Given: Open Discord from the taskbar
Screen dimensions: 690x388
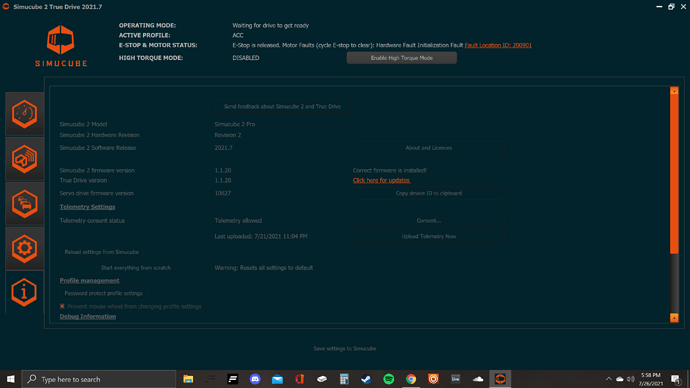Looking at the screenshot, I should click(255, 379).
